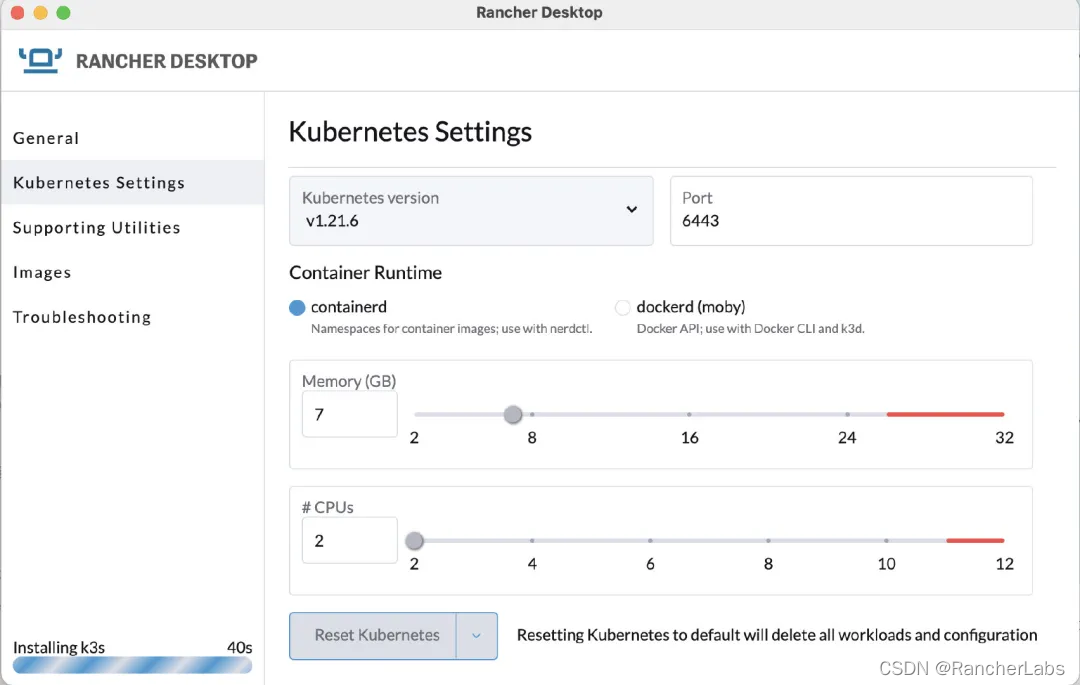Click the Memory slider handle

512,414
